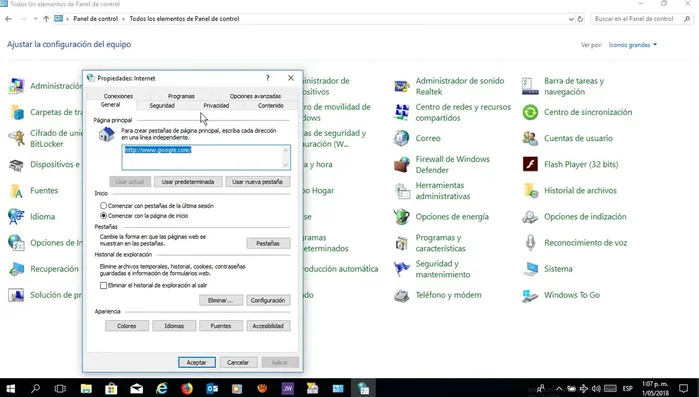Open Barra de tareas y navegación icon
Screen dimensions: 699x397
530,86
